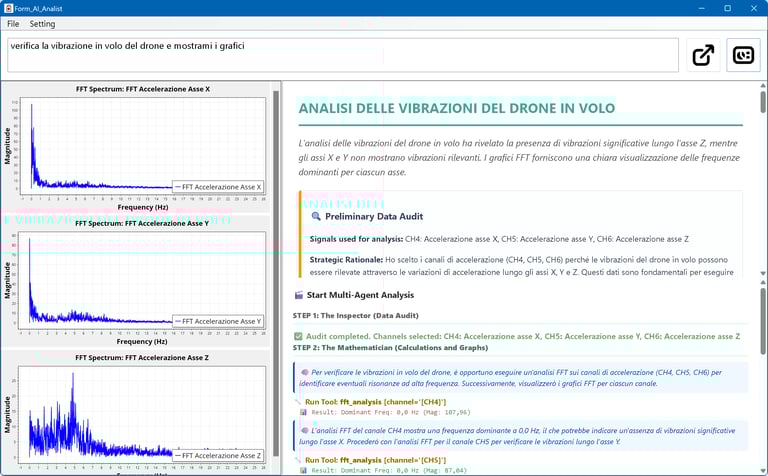
Task: Click the Start Multi-Agent Analysis text
Action: [x=360, y=295]
